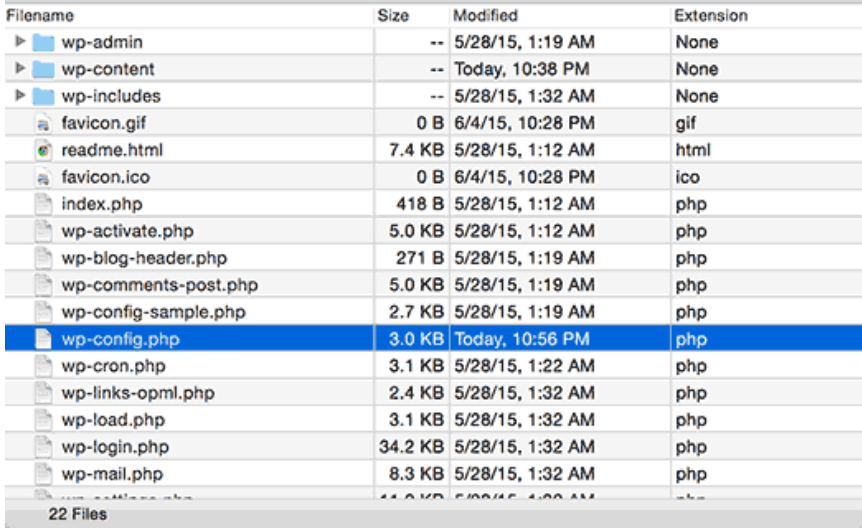
Task: Click the favicon.gif file icon
Action: click(x=43, y=123)
